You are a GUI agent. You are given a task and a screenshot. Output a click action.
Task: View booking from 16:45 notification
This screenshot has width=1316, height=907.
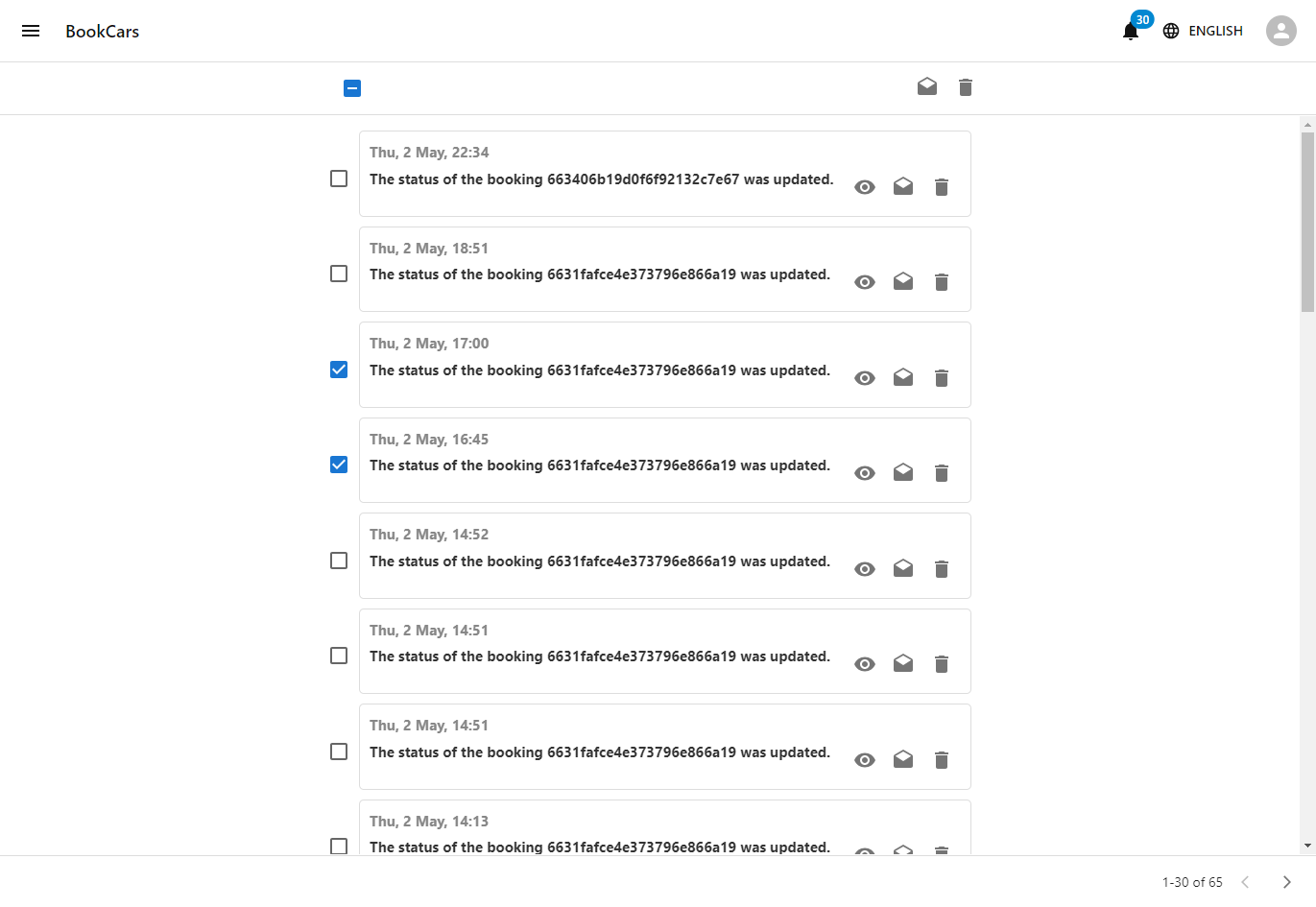pyautogui.click(x=865, y=473)
